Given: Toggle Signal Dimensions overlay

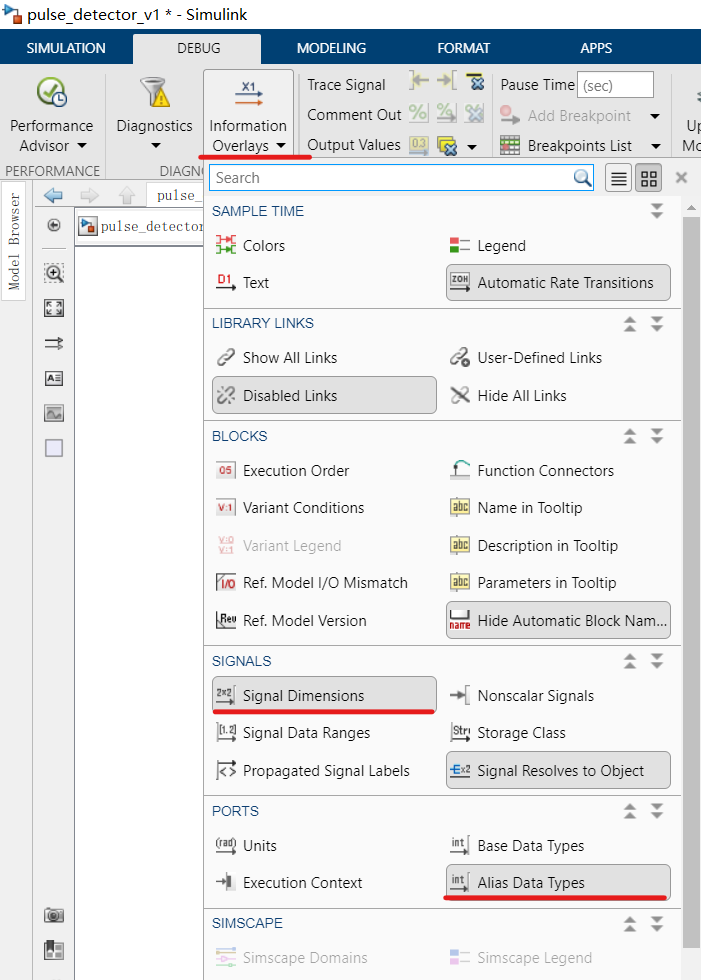Looking at the screenshot, I should point(324,695).
